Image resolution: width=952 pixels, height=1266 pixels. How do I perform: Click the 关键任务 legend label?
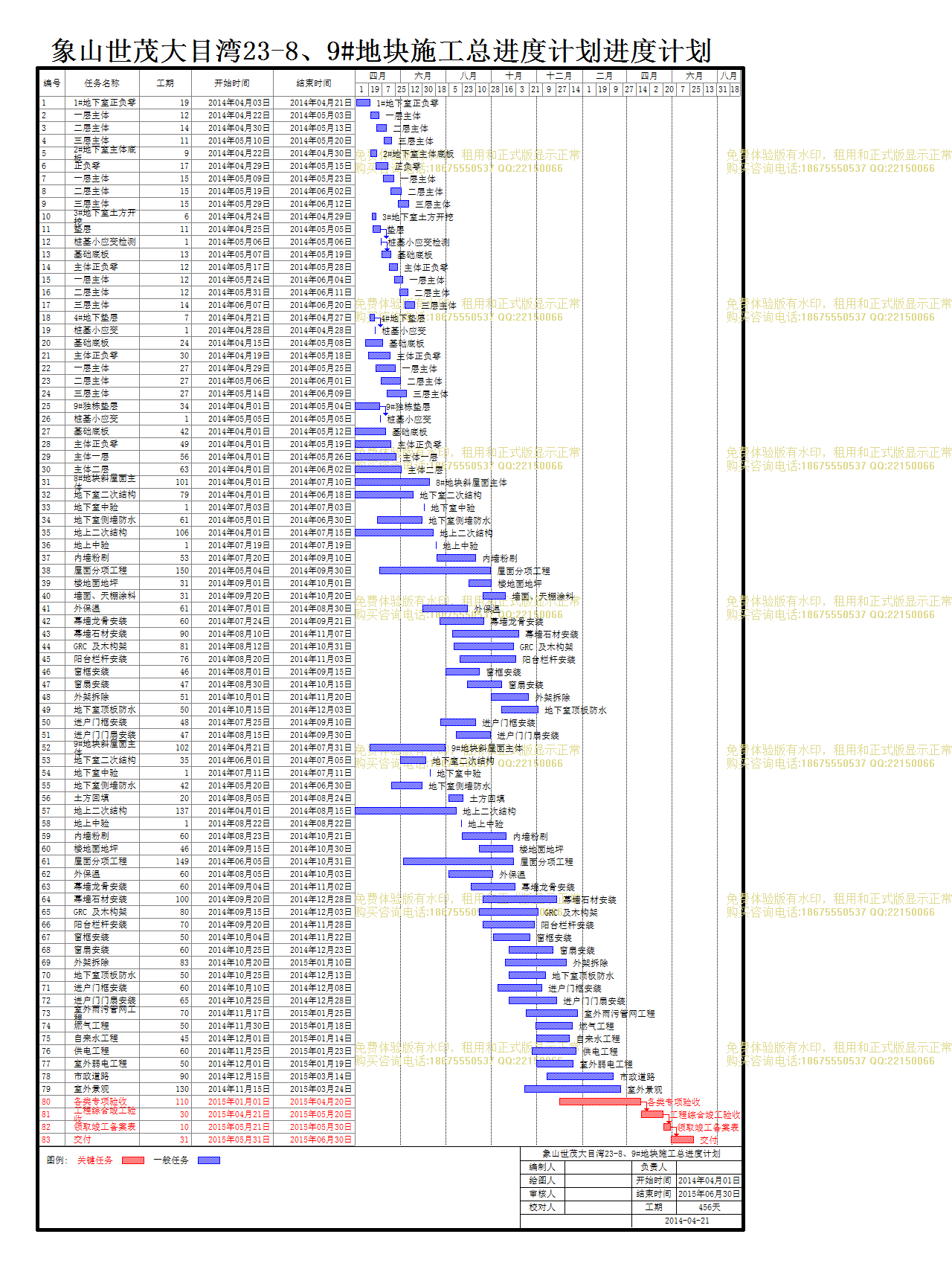[95, 1160]
